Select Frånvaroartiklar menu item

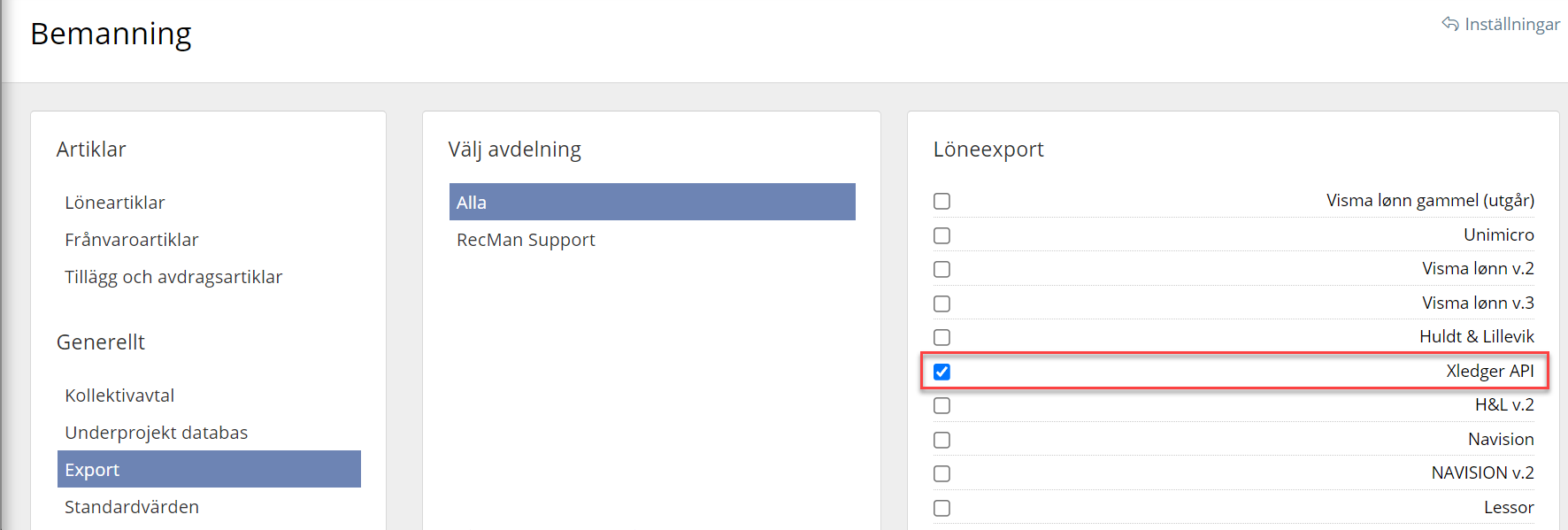coord(132,240)
